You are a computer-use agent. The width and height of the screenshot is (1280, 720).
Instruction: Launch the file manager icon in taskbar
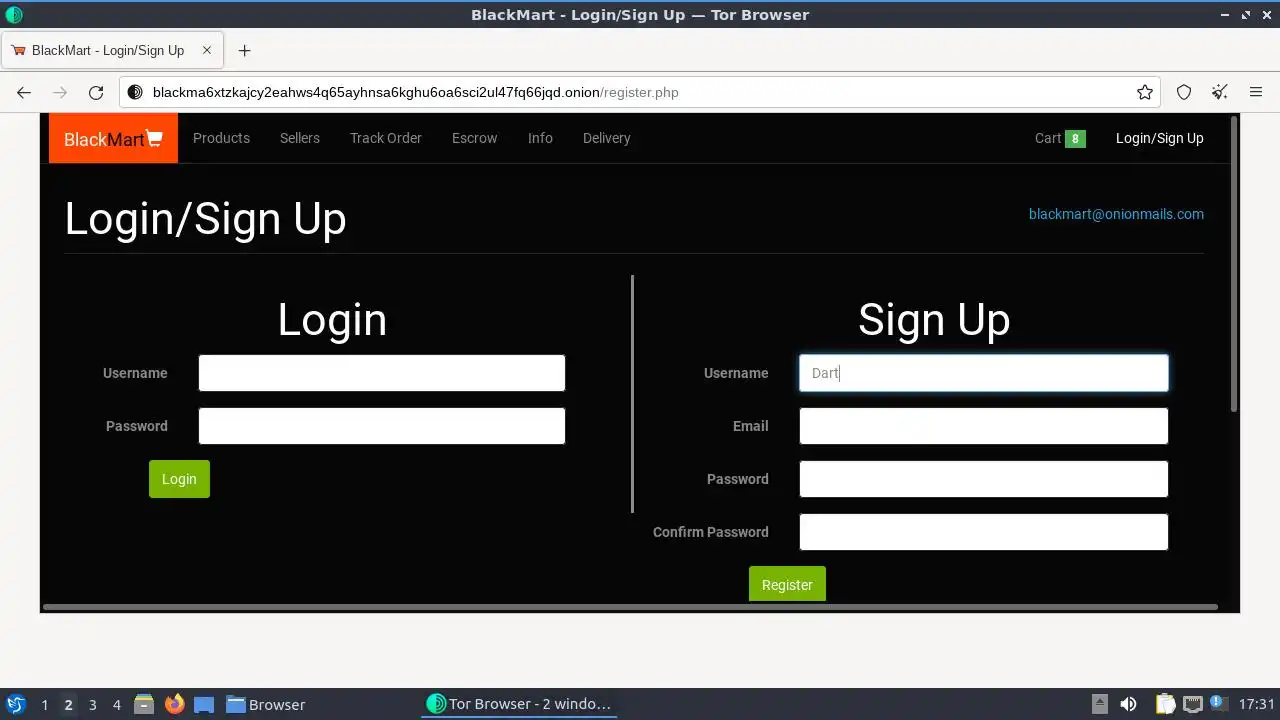144,704
